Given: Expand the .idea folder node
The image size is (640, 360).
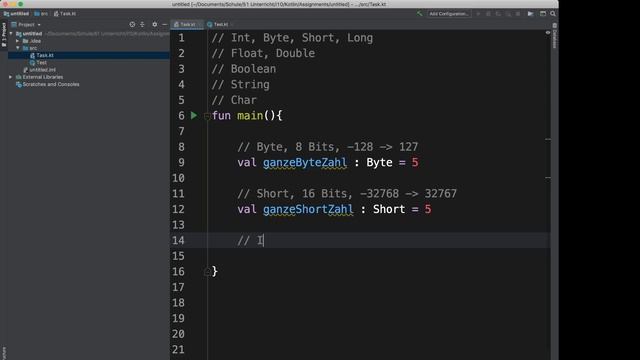Looking at the screenshot, I should click(x=18, y=41).
